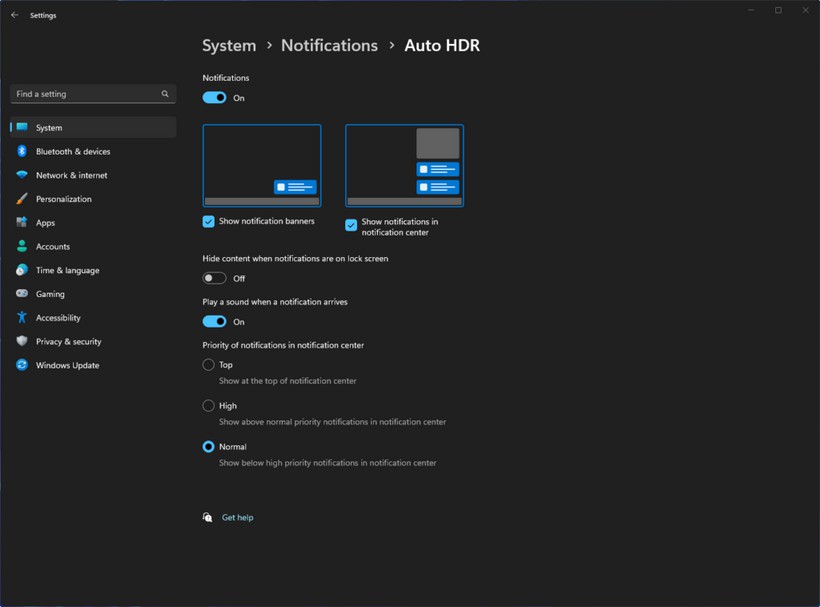
Task: Select Top priority for notifications
Action: 207,364
